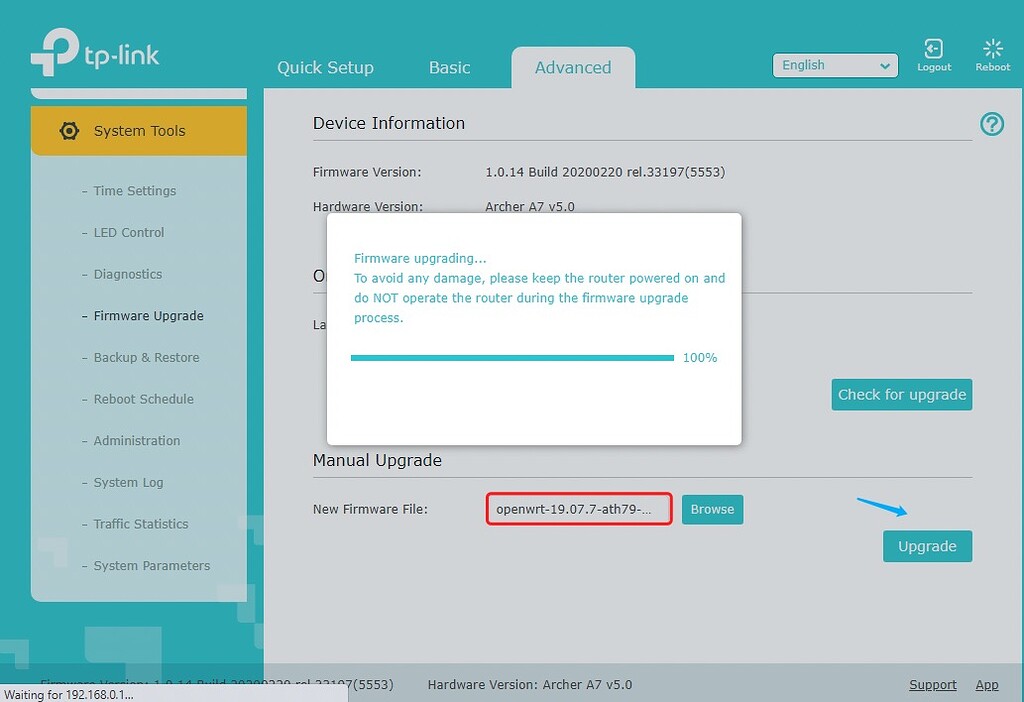The width and height of the screenshot is (1024, 702).
Task: Click the Manual Upgrade heading
Action: click(x=377, y=460)
